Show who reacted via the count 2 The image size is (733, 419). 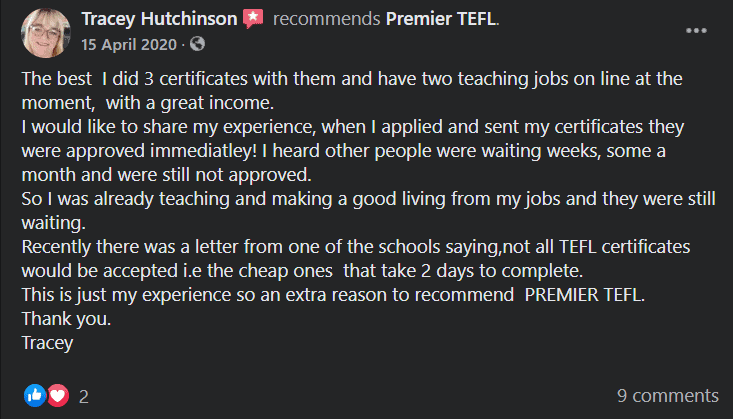point(84,396)
